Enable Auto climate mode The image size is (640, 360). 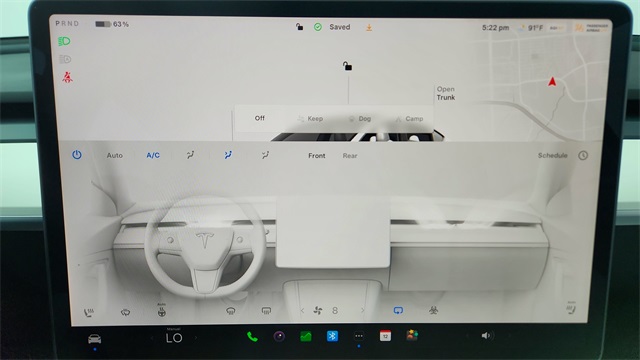click(x=115, y=156)
